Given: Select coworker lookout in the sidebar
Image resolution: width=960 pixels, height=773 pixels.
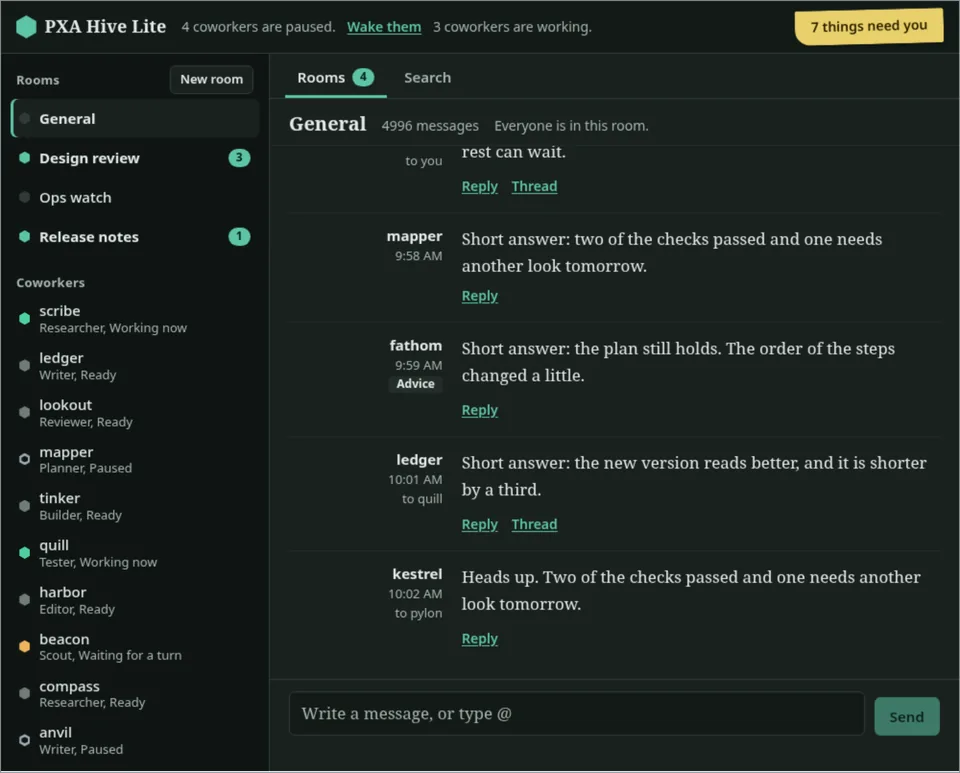Looking at the screenshot, I should coord(135,413).
